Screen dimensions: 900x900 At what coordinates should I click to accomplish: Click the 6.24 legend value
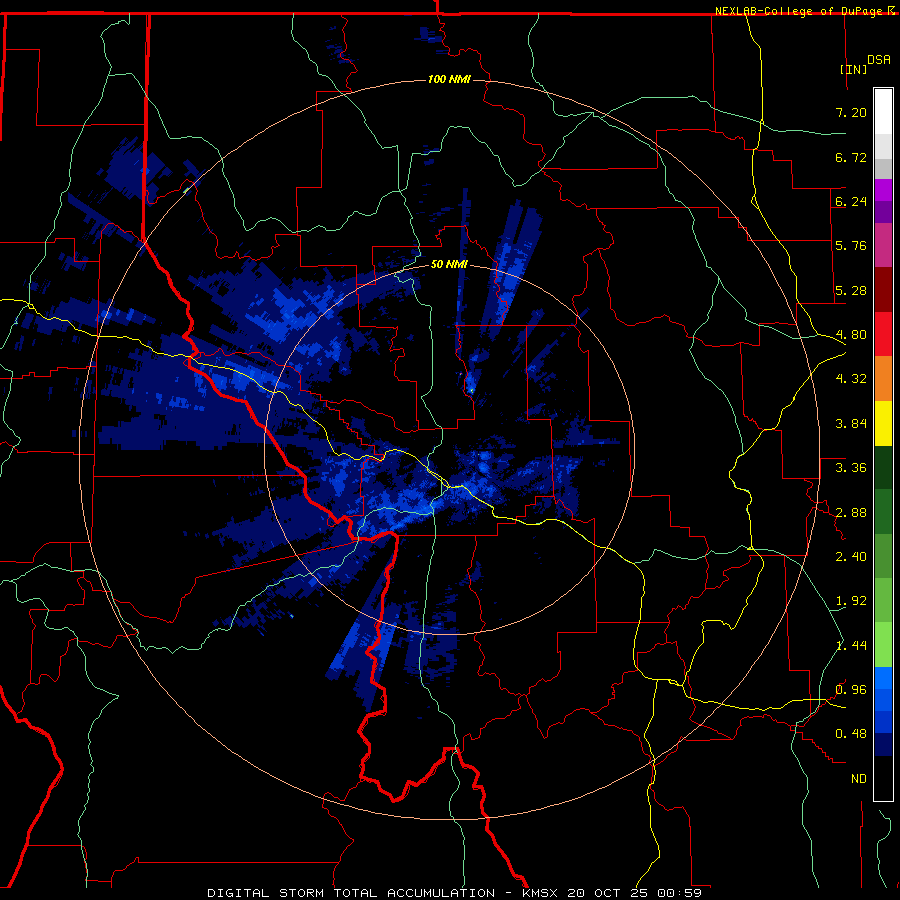pos(851,201)
